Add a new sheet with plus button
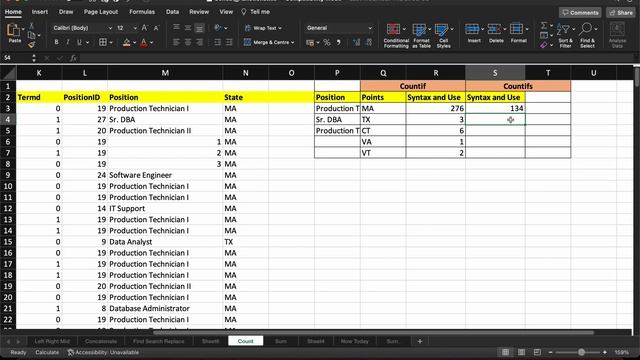640x360 pixels. point(420,341)
